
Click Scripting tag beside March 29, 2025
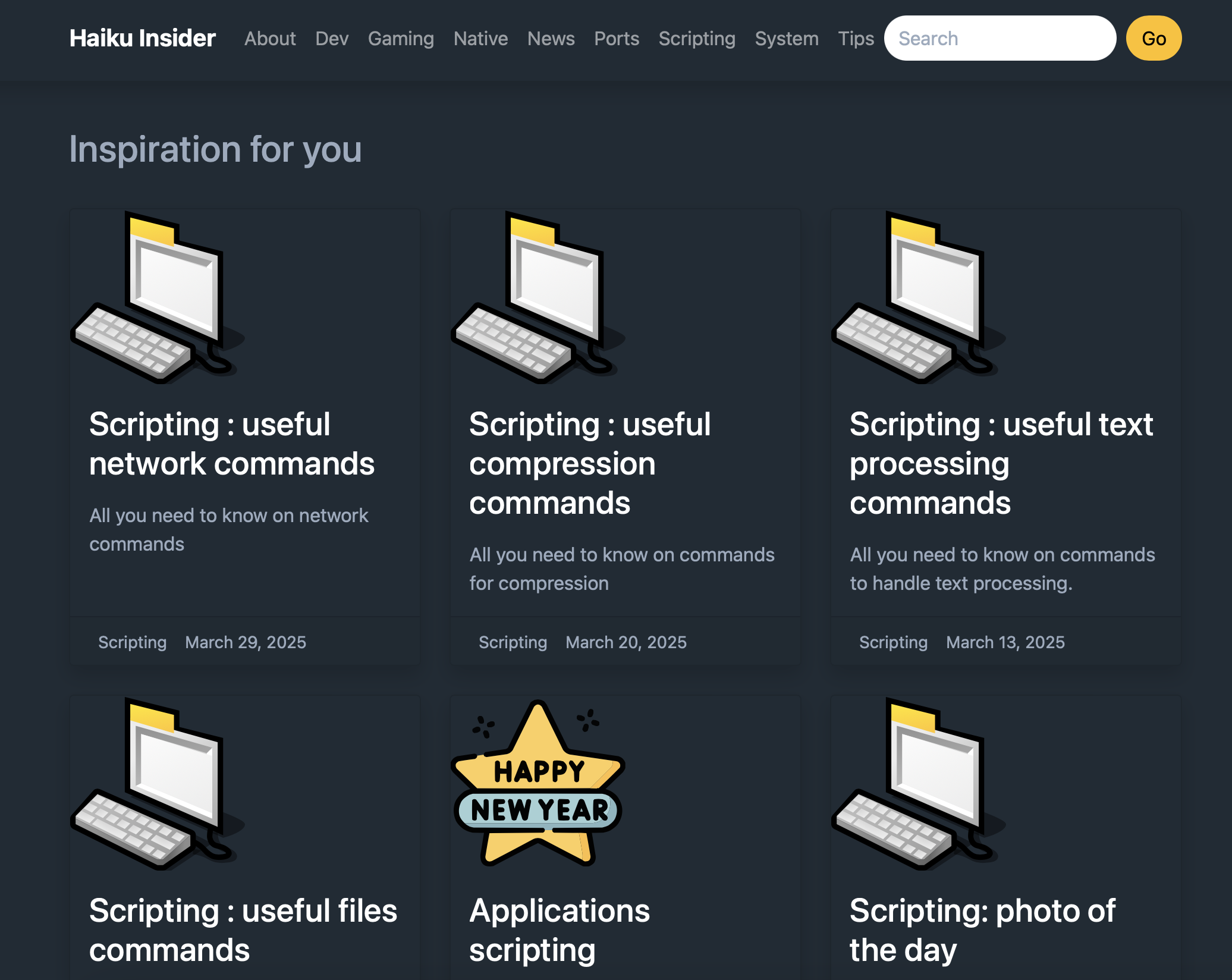point(132,642)
